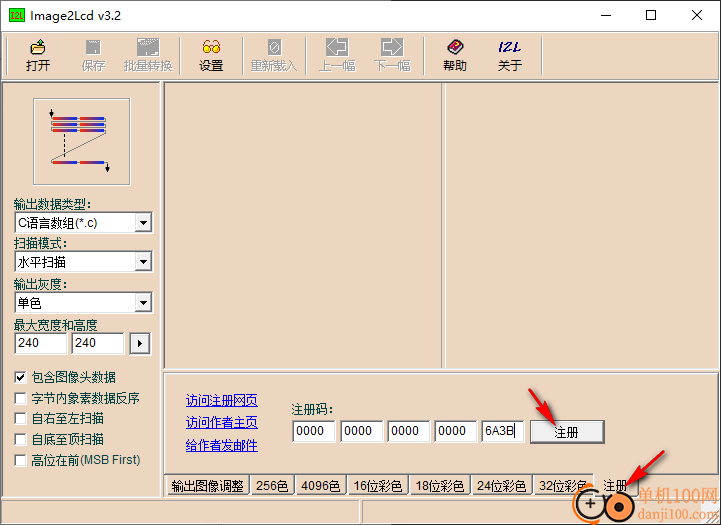Viewport: 721px width, 525px height.
Task: Switch to the 4096色 tab
Action: click(320, 485)
